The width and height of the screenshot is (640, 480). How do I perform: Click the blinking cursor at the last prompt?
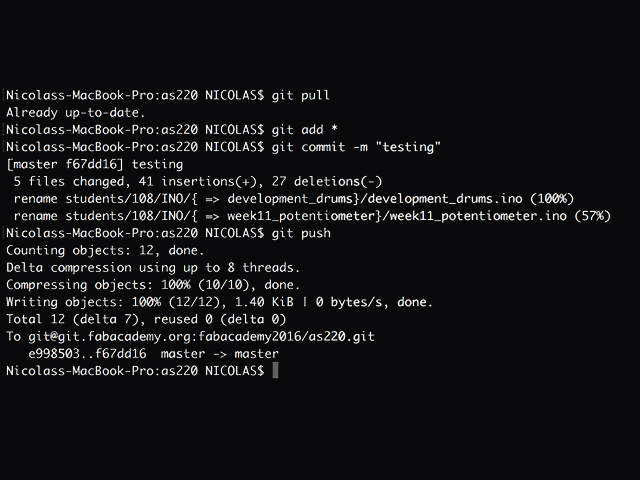(275, 371)
